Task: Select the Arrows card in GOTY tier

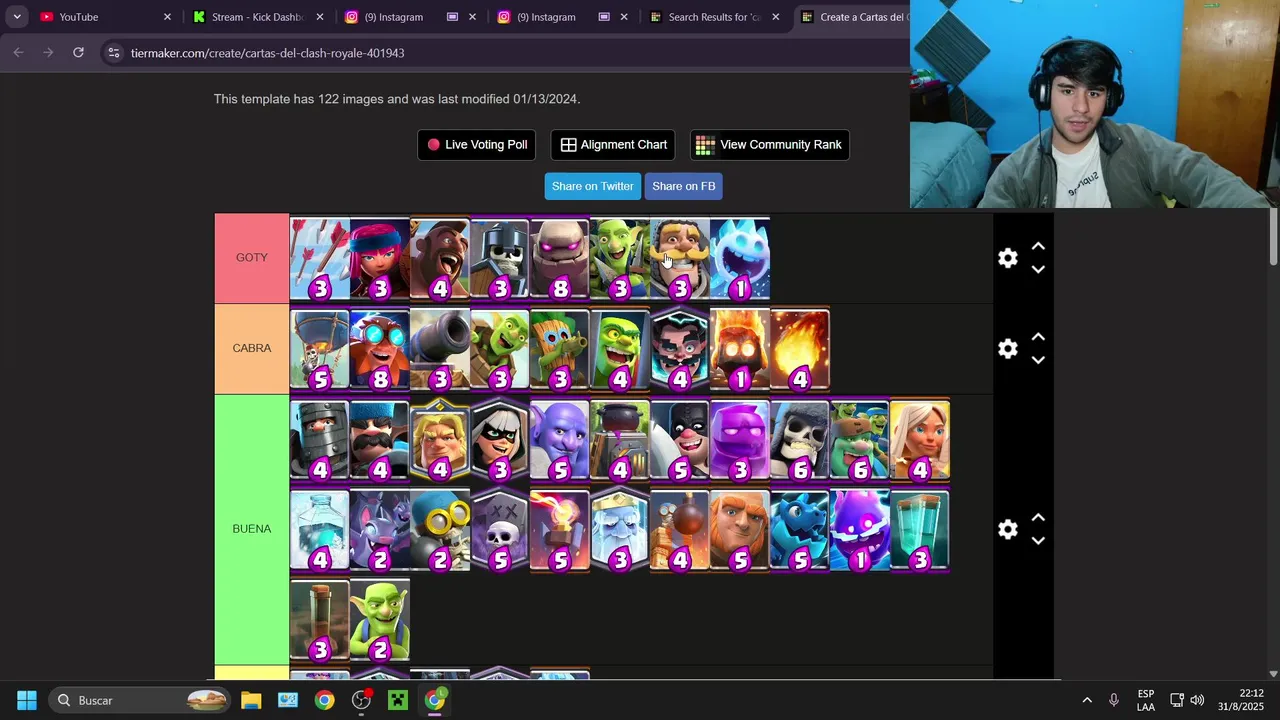Action: (x=320, y=259)
